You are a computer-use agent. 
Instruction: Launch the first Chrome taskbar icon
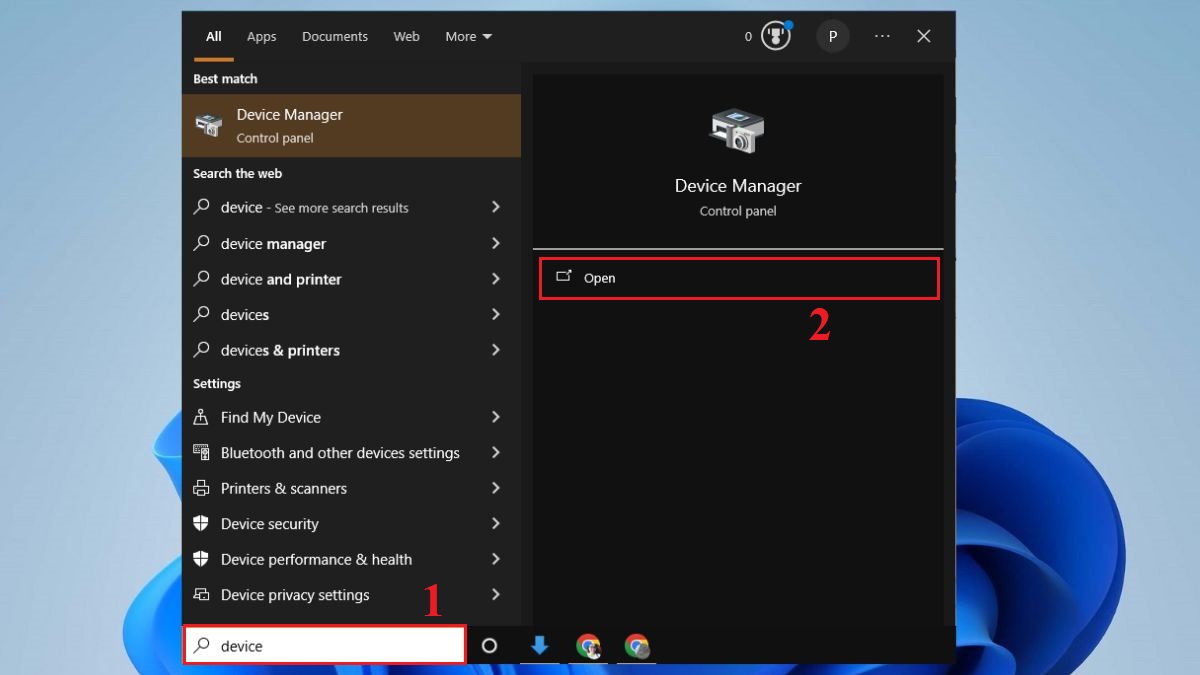588,646
